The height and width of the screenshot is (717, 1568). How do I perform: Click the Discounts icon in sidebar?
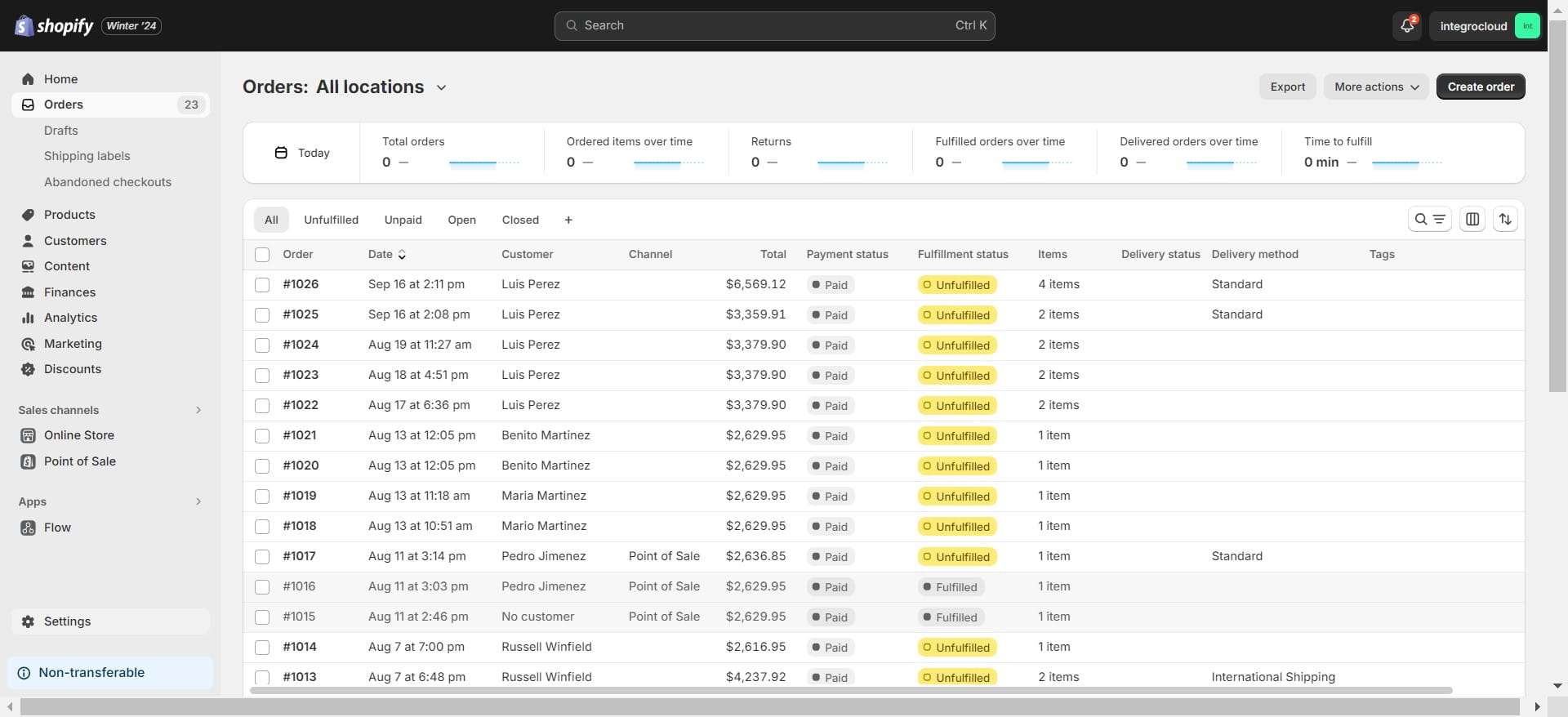click(x=28, y=369)
